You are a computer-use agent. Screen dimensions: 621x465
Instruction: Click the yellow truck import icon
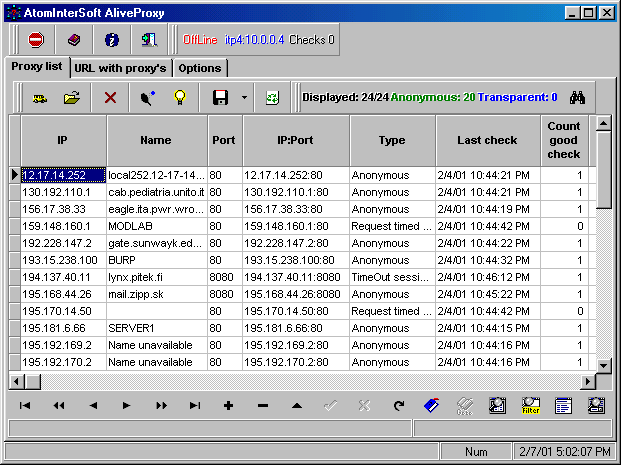pos(40,97)
